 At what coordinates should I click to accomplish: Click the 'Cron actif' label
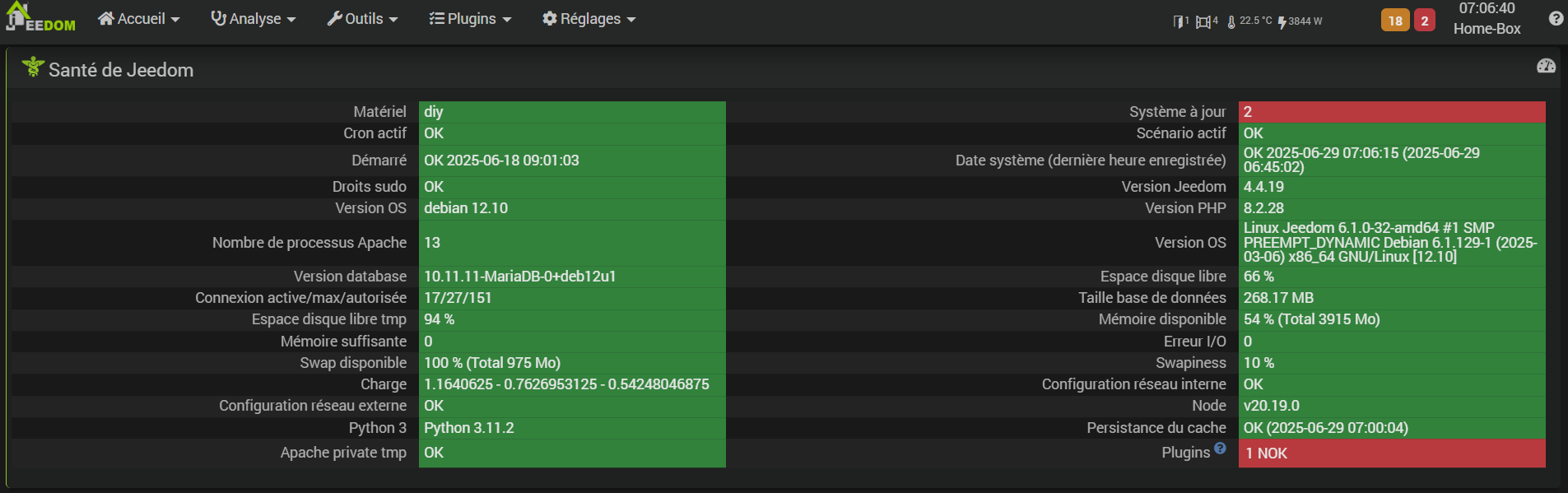[x=375, y=133]
